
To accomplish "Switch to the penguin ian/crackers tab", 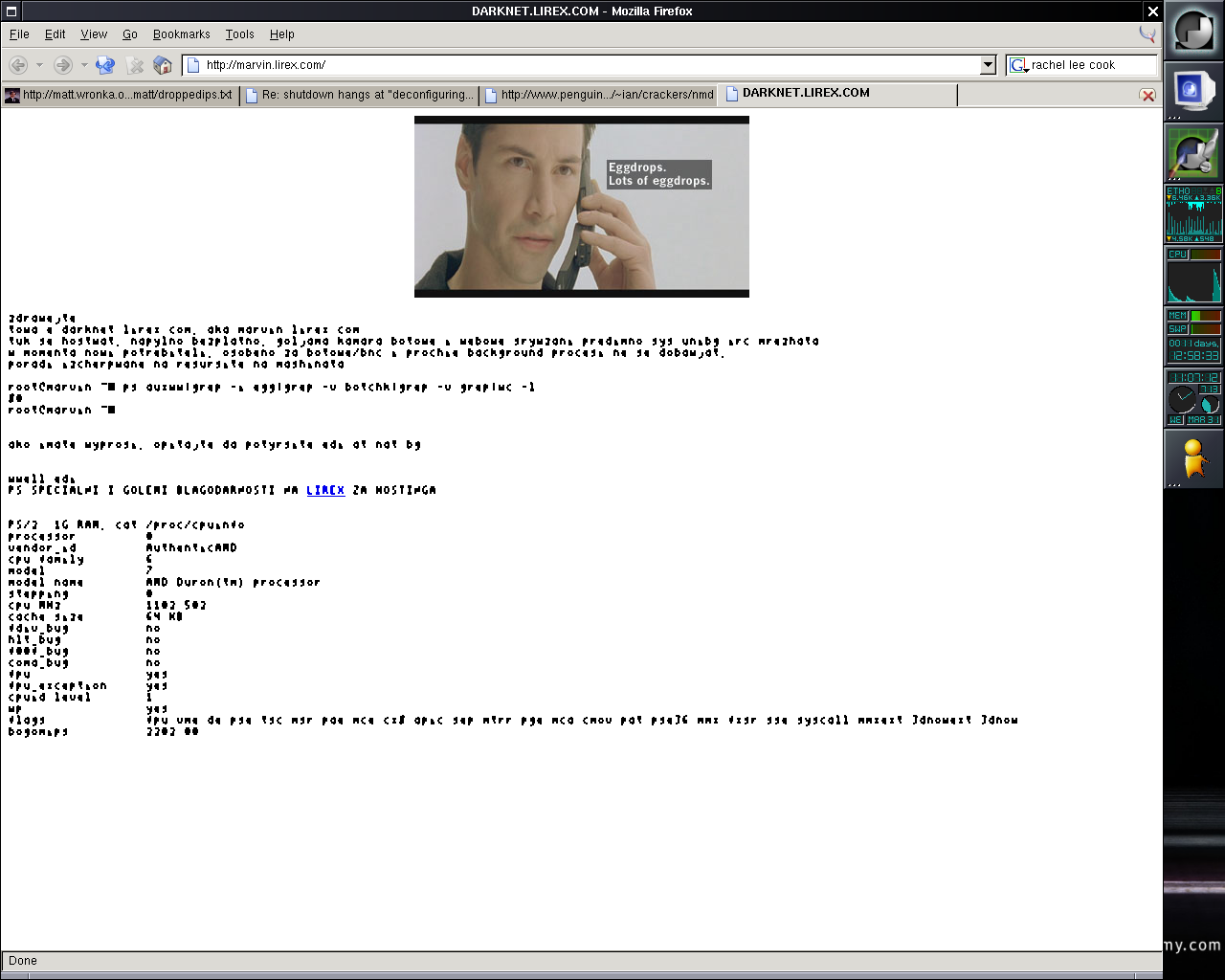I will click(x=598, y=95).
